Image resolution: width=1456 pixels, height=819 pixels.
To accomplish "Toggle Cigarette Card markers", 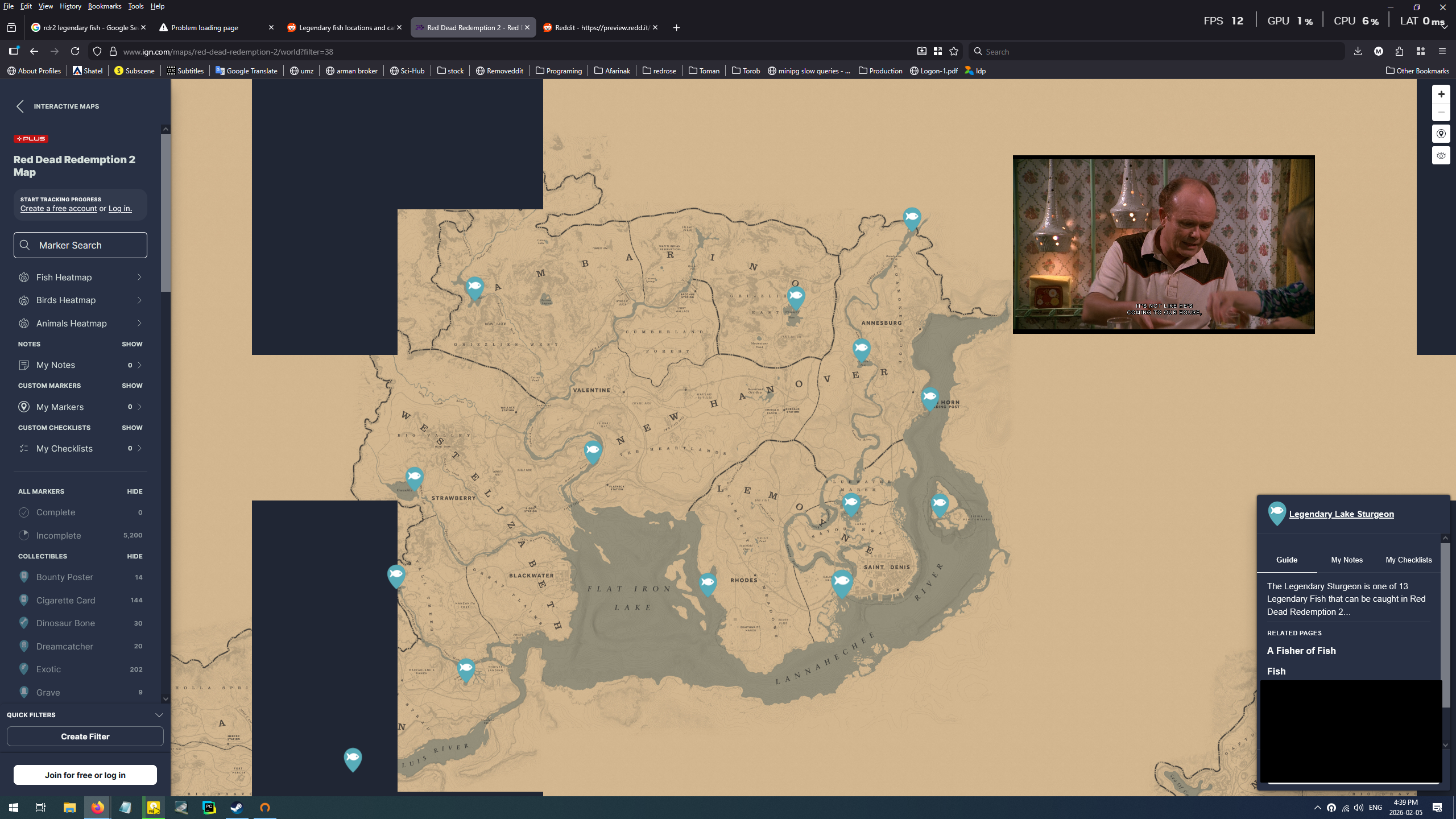I will click(x=80, y=600).
